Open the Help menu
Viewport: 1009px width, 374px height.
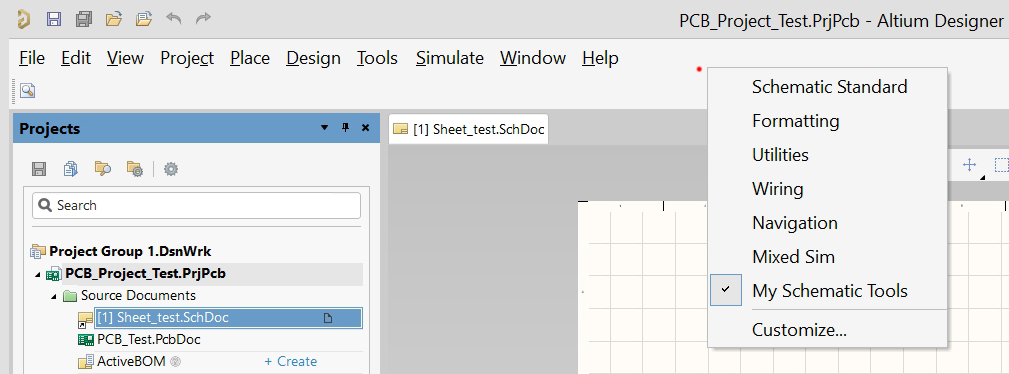click(x=600, y=58)
